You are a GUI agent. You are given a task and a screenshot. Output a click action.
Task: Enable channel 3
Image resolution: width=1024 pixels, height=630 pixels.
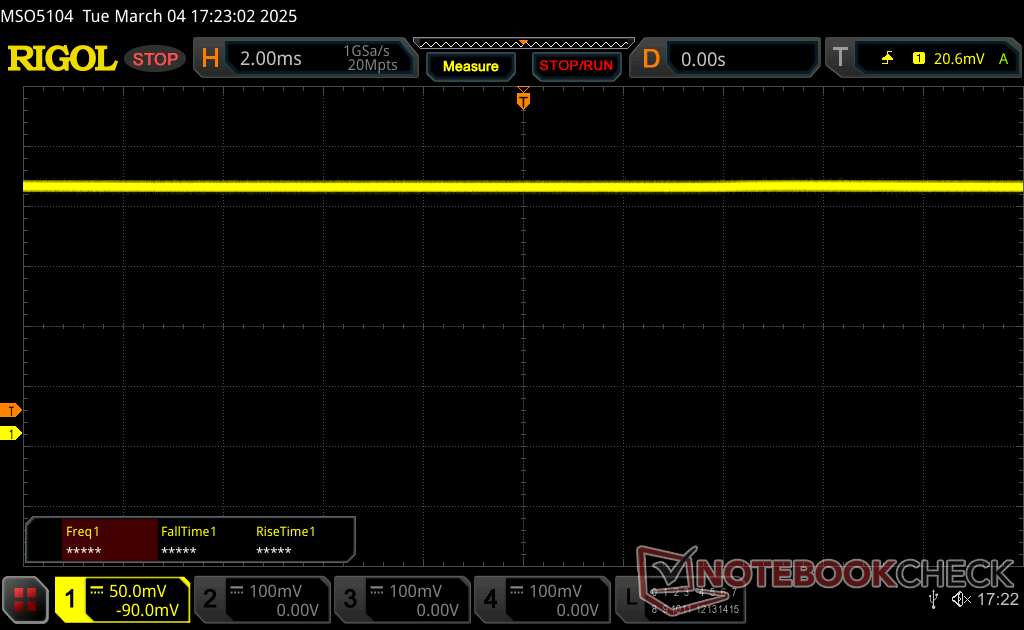tap(401, 600)
